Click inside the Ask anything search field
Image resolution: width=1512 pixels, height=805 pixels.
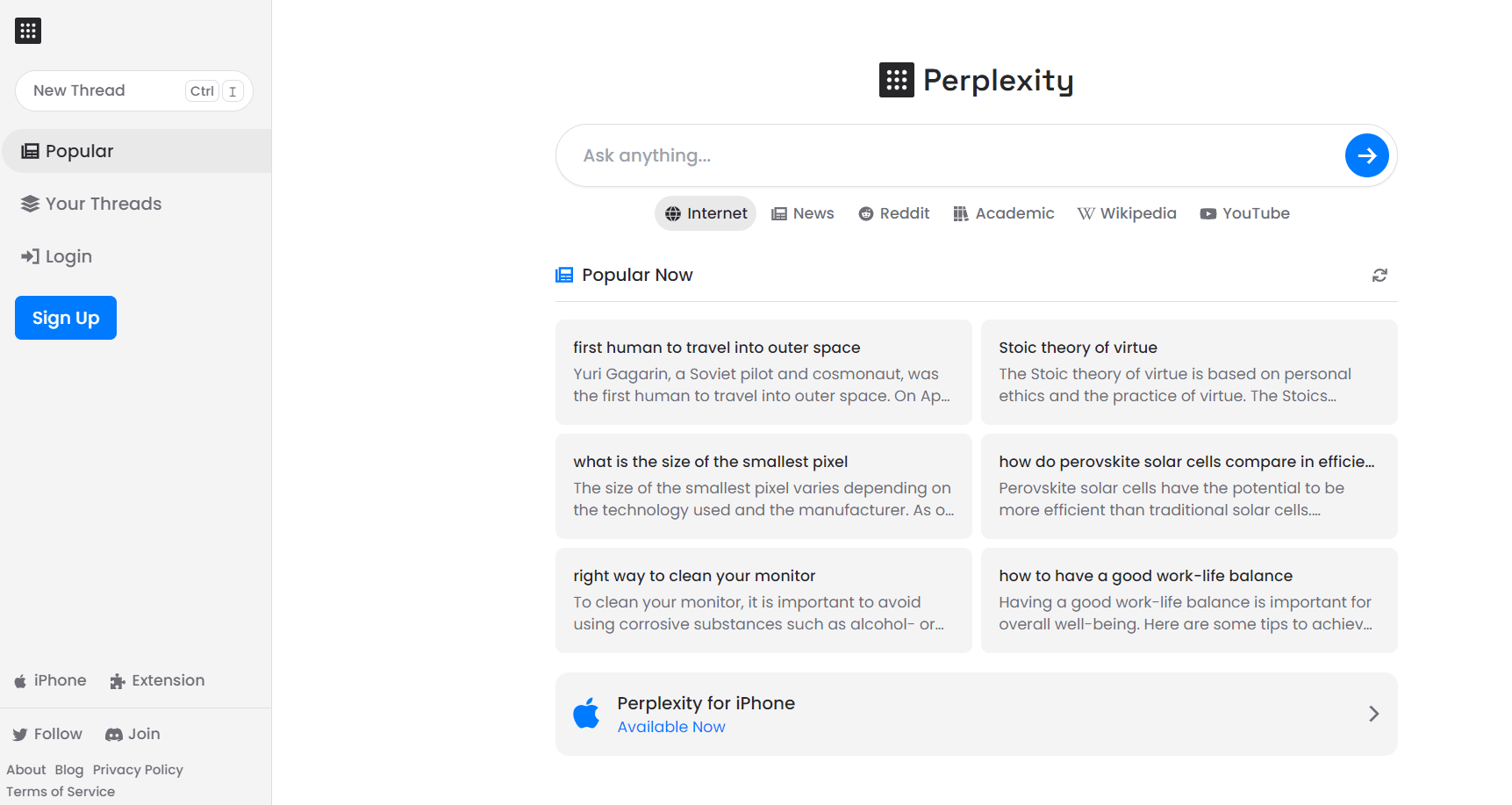click(878, 155)
